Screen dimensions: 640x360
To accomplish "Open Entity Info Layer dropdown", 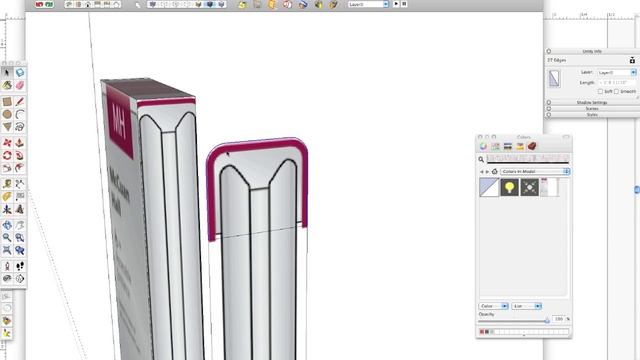I will point(616,72).
